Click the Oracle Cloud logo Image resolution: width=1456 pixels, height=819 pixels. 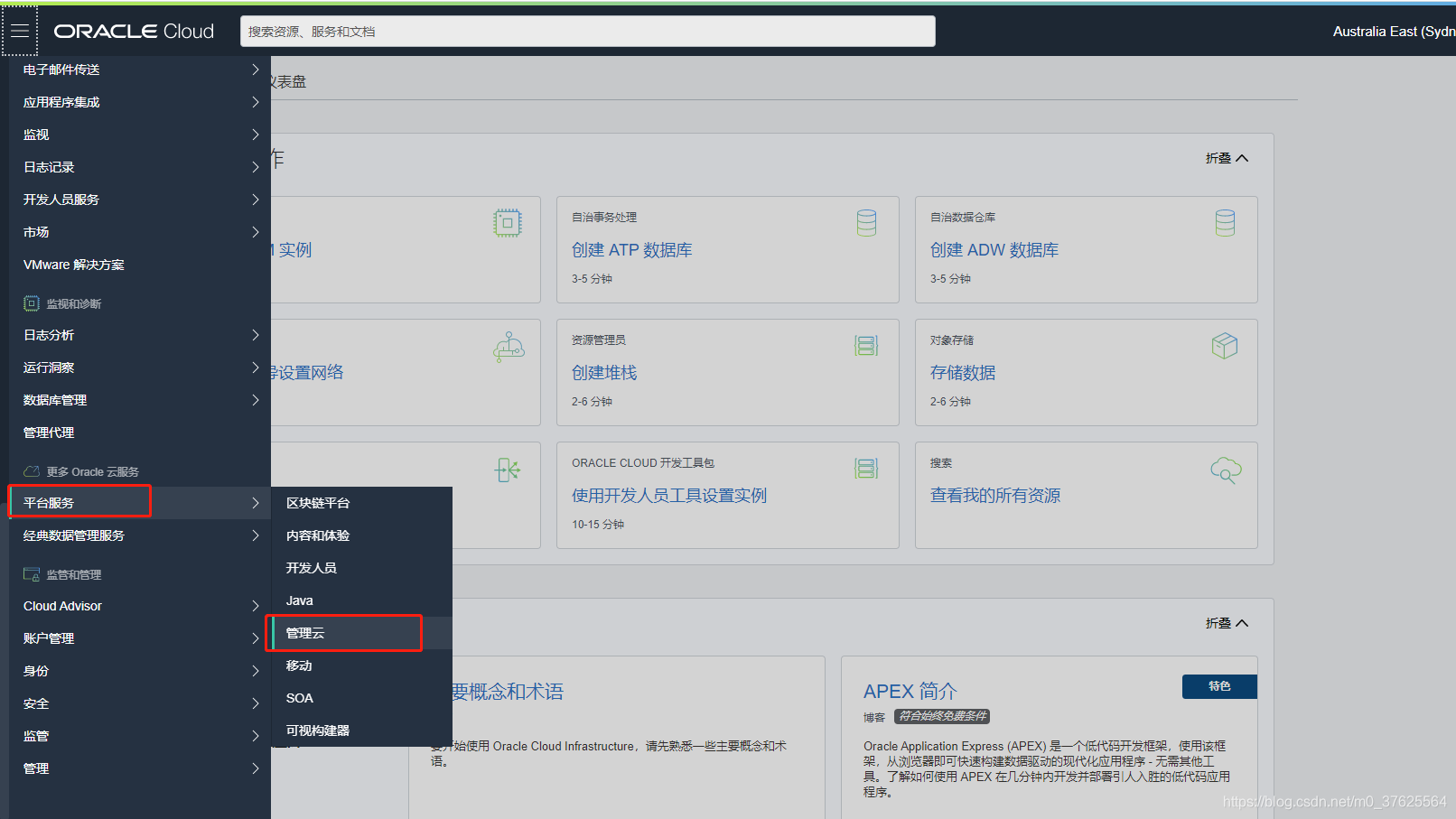(134, 31)
